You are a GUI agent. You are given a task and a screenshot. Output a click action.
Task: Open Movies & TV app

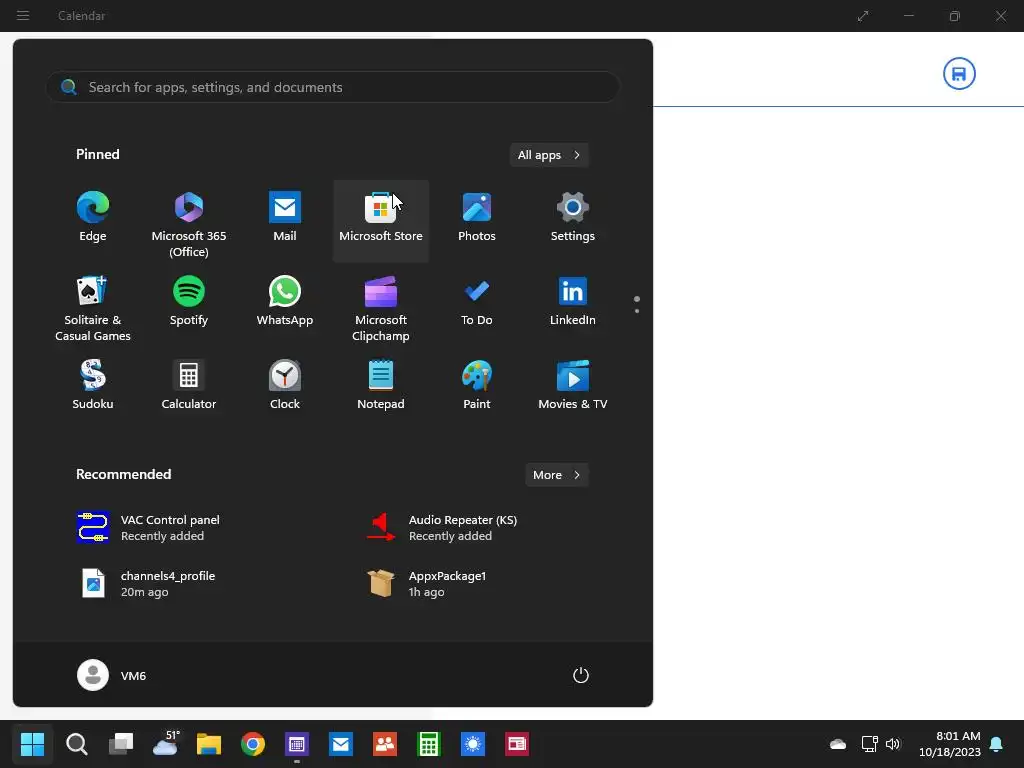point(573,385)
